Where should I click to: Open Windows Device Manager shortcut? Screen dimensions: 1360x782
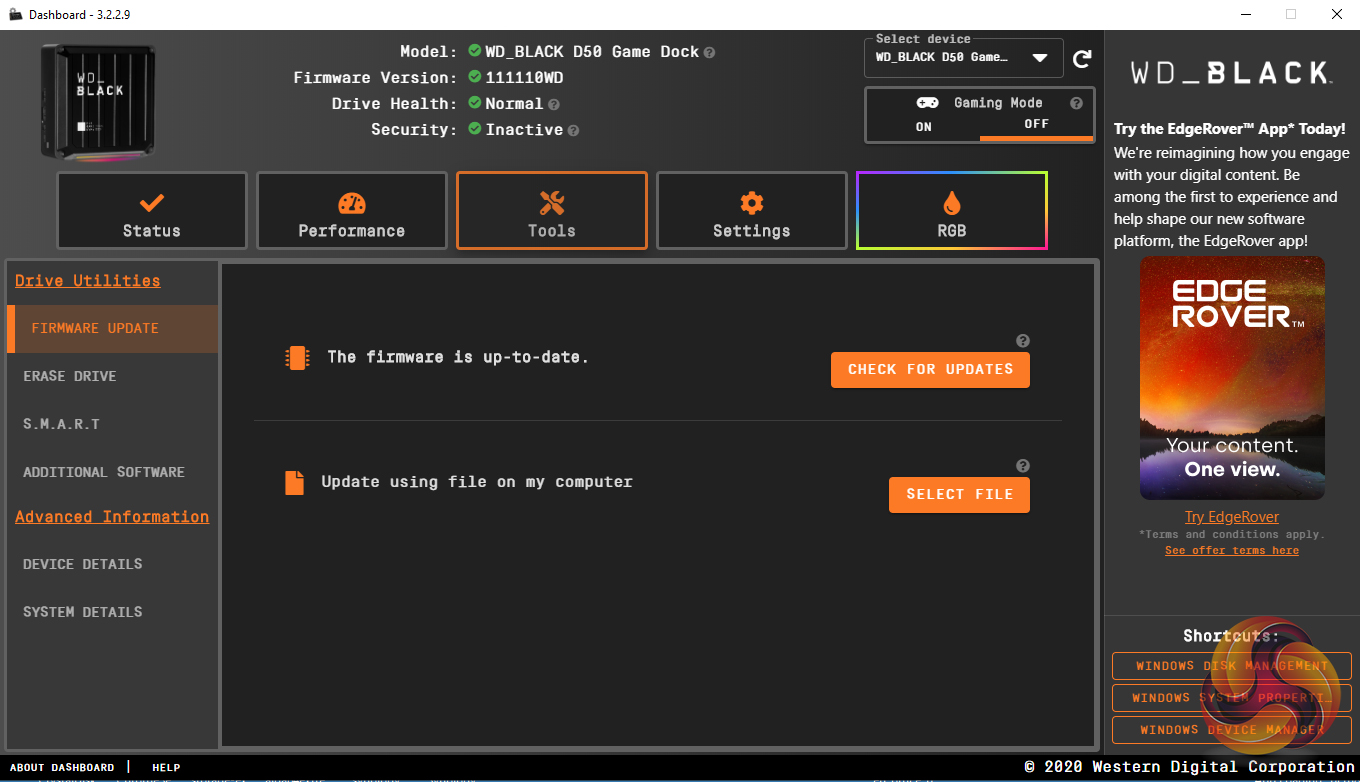tap(1232, 730)
